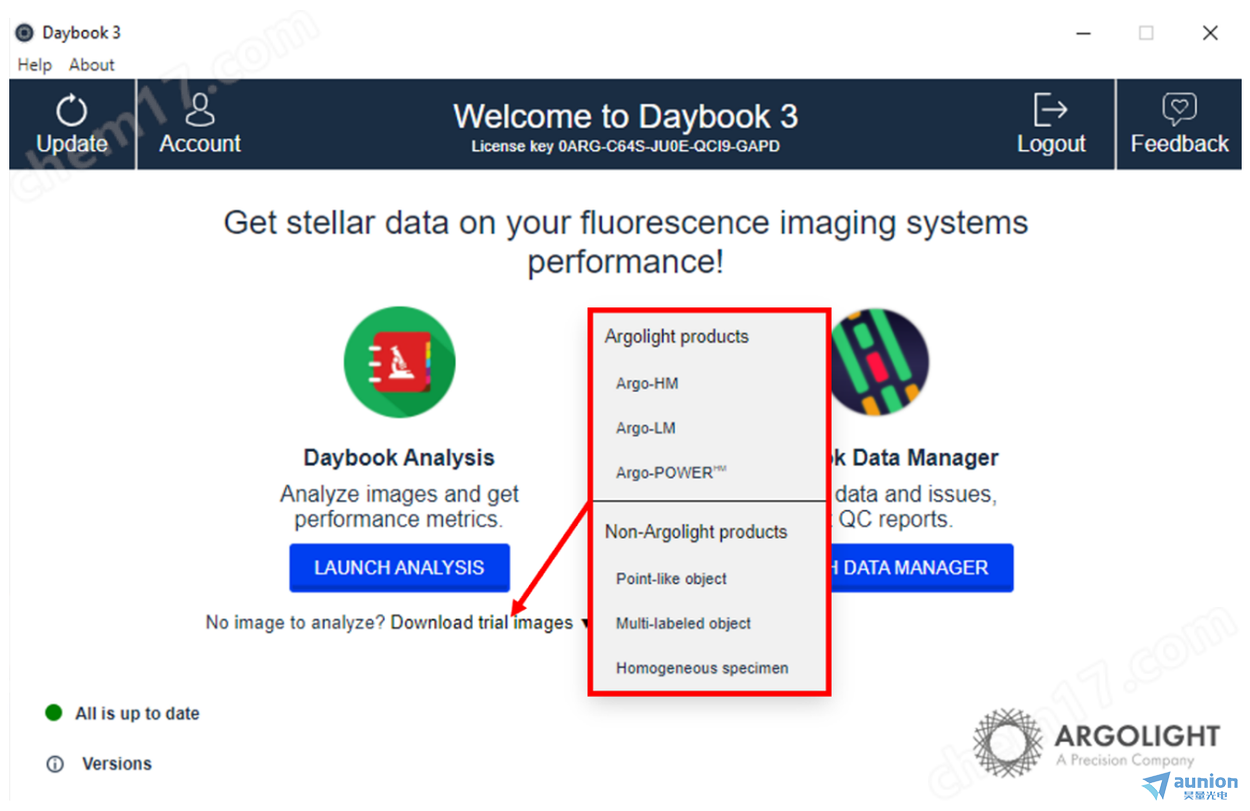
Task: Click the Daybook Analysis heading
Action: pyautogui.click(x=399, y=458)
